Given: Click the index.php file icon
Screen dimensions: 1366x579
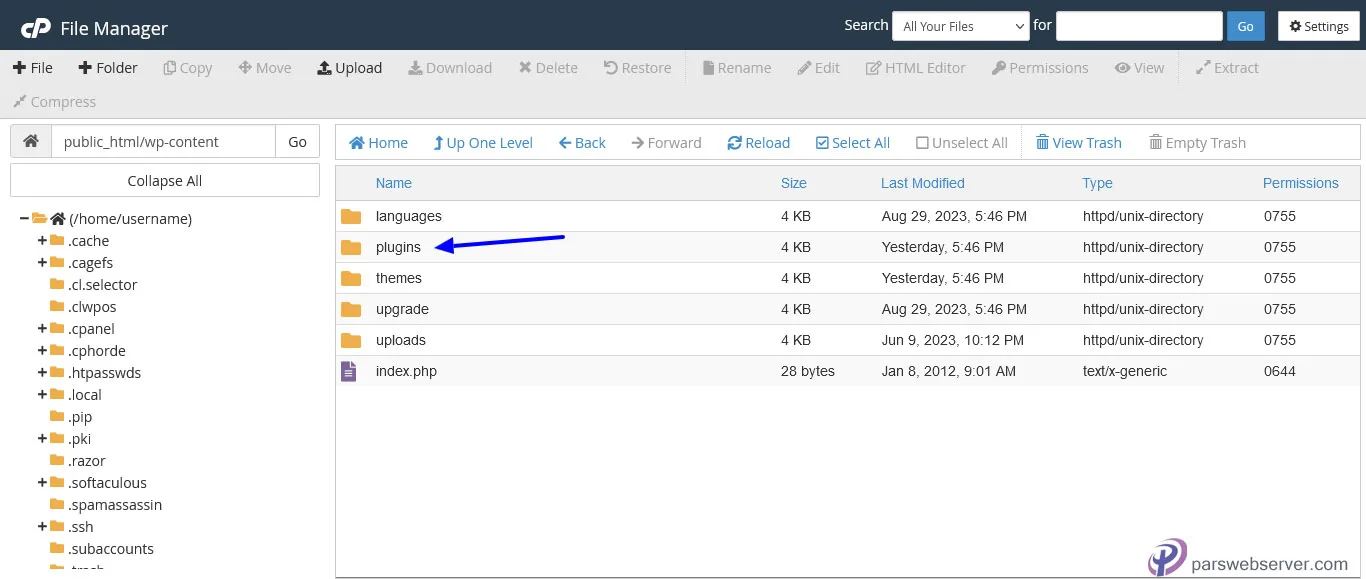Looking at the screenshot, I should tap(349, 371).
